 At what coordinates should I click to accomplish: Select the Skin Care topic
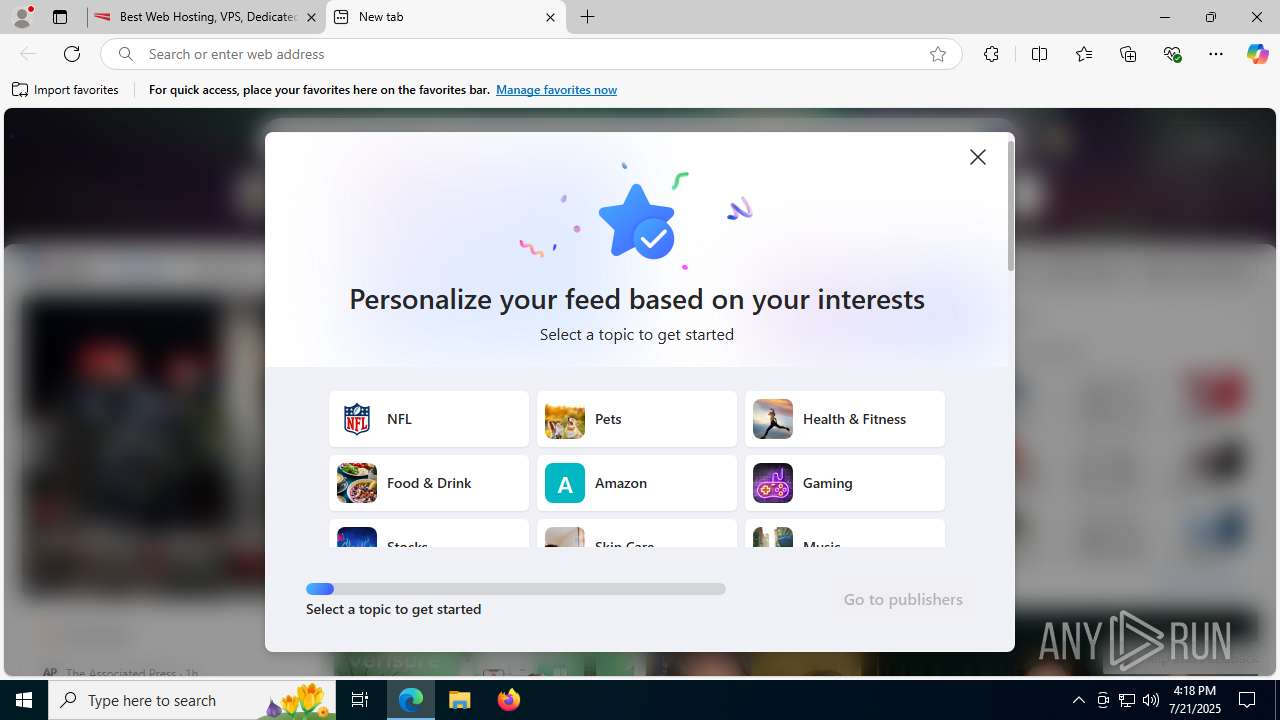tap(637, 533)
